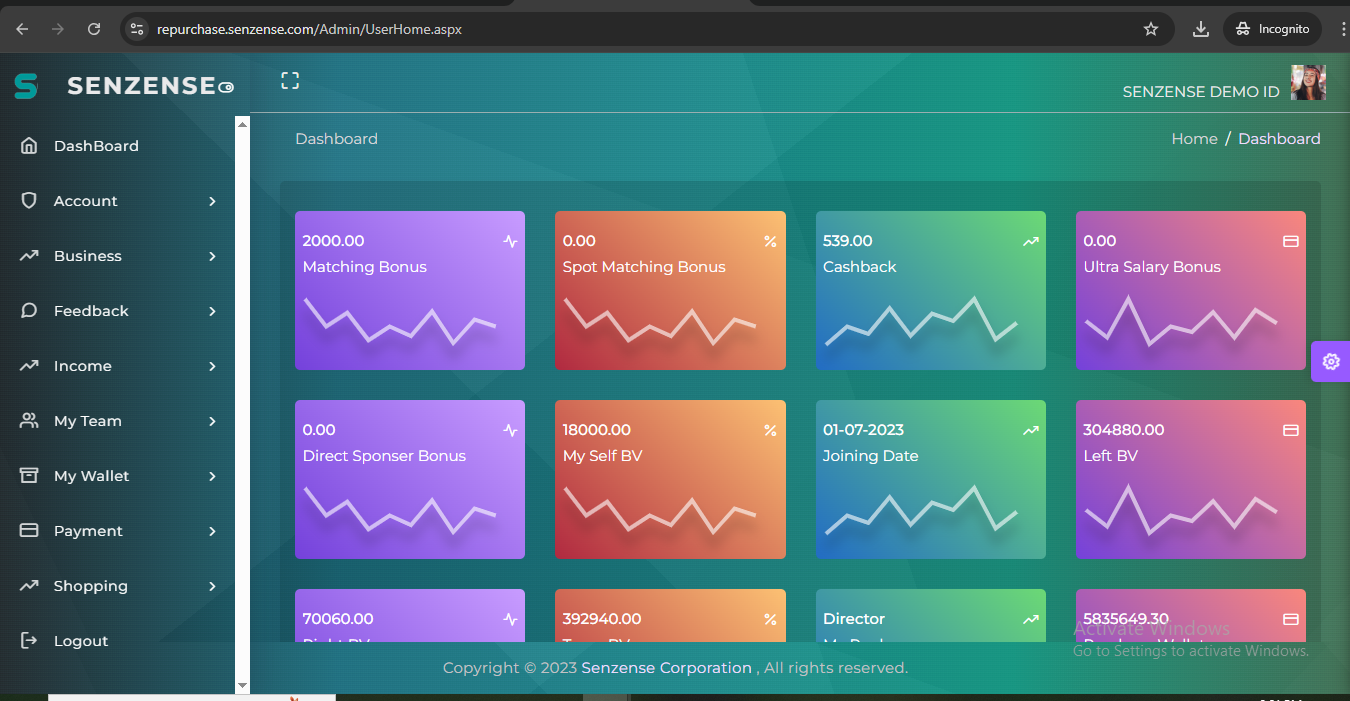Click percent icon on My Self BV card
This screenshot has width=1350, height=701.
click(770, 430)
